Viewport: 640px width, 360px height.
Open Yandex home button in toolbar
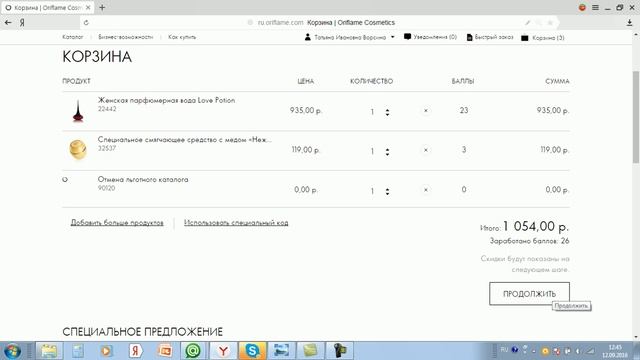(x=22, y=23)
